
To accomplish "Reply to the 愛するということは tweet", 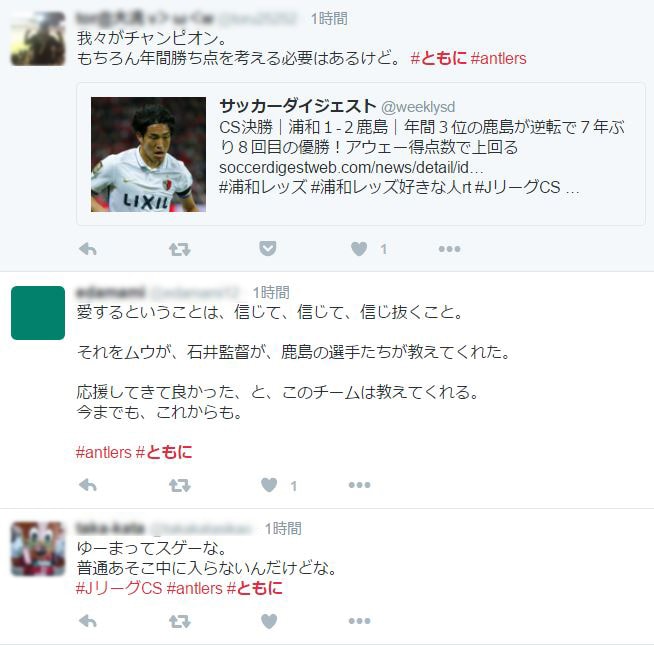I will click(88, 485).
